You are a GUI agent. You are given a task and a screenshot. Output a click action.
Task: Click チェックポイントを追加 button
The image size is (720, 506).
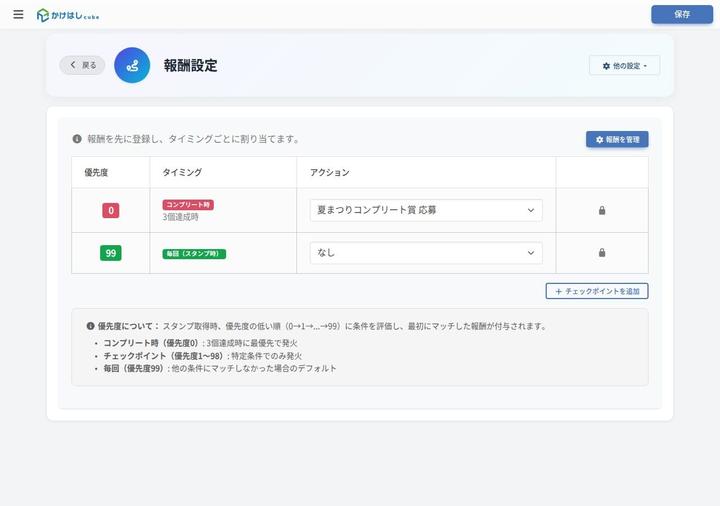[x=596, y=291]
